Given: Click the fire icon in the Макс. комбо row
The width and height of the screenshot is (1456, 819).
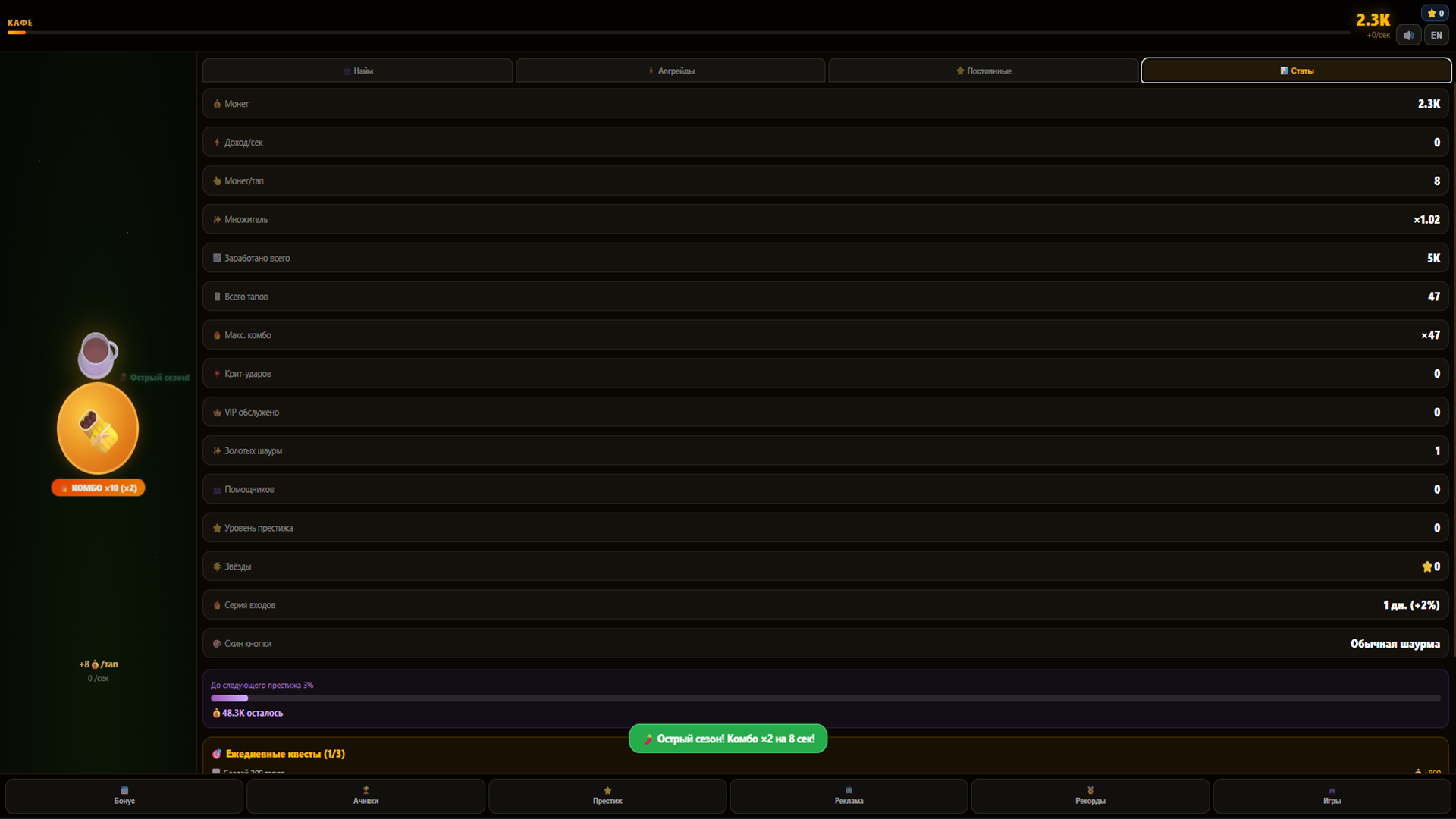Looking at the screenshot, I should coord(217,335).
